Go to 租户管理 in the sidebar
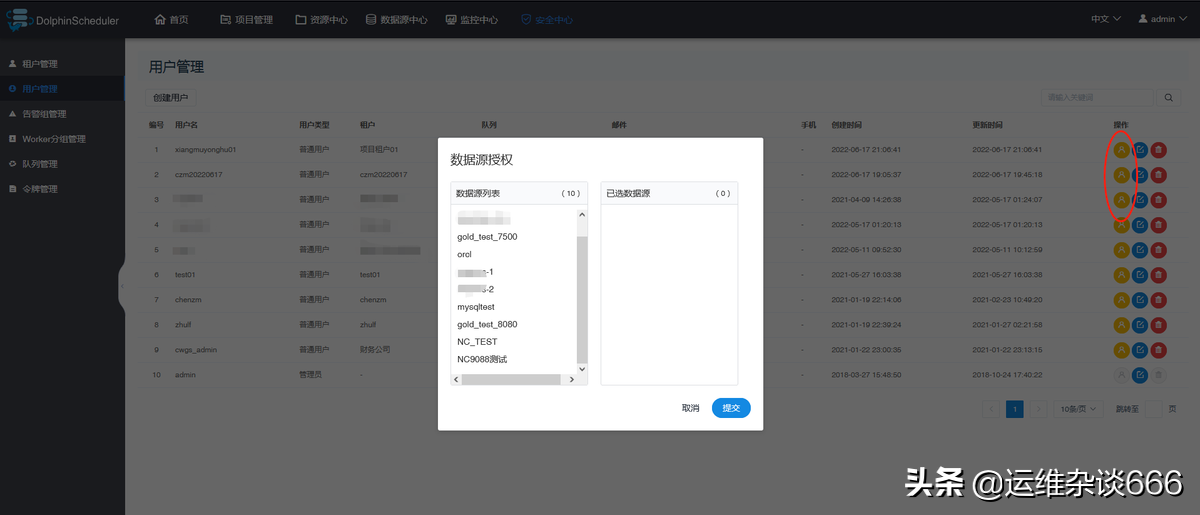 40,64
